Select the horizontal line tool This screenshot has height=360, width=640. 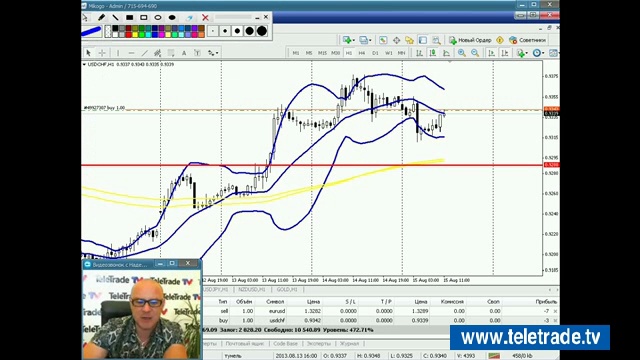point(131,53)
